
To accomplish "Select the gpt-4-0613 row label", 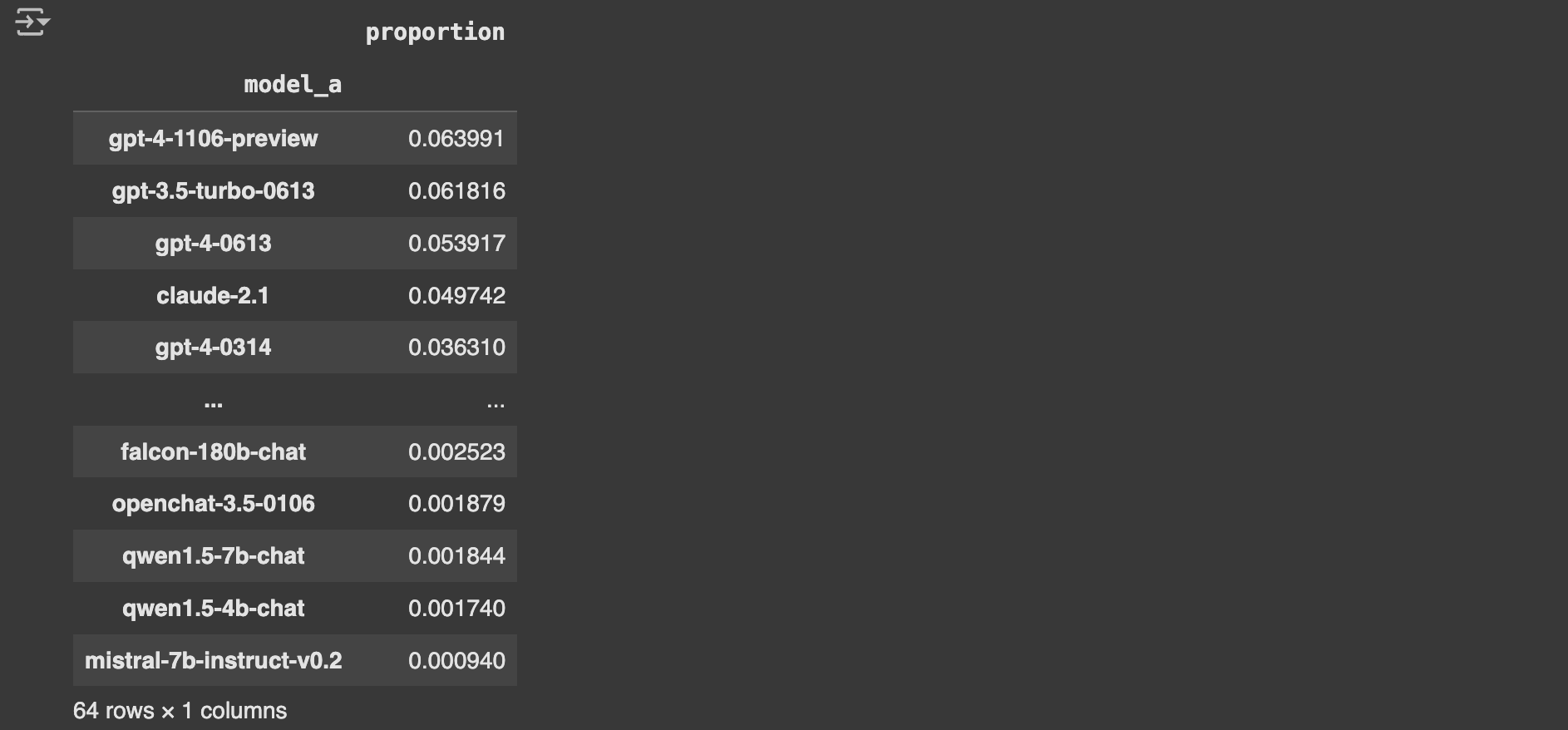I will [213, 243].
